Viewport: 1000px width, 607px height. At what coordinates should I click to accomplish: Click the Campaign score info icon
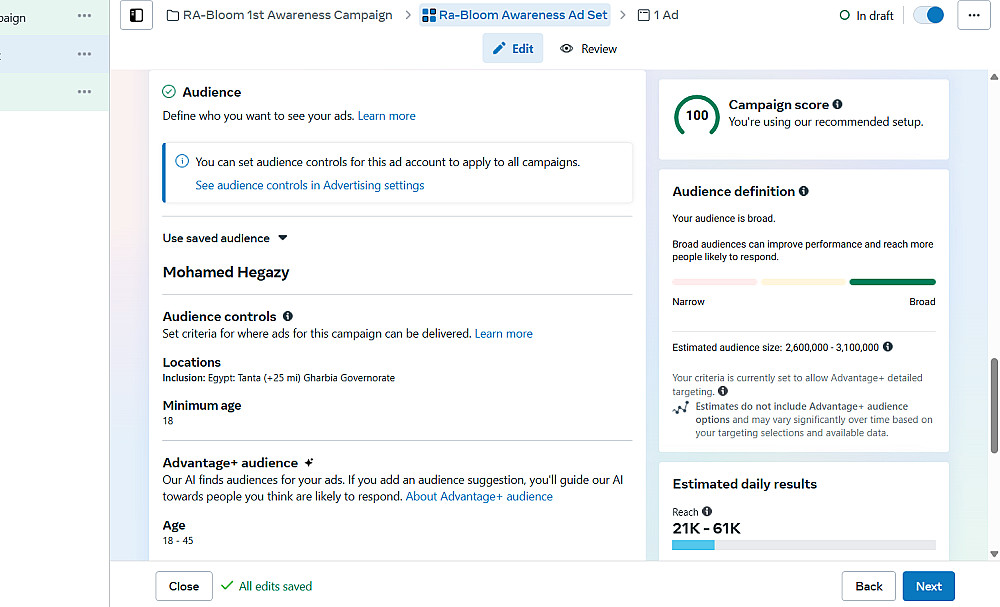pos(837,104)
